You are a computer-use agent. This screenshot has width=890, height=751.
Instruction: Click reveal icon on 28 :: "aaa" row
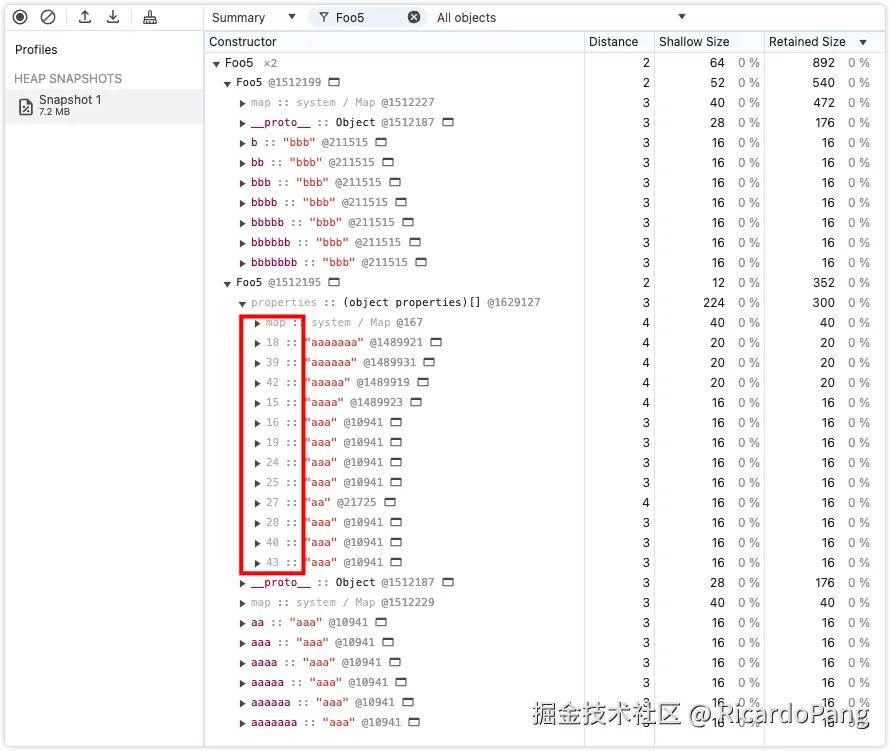396,522
